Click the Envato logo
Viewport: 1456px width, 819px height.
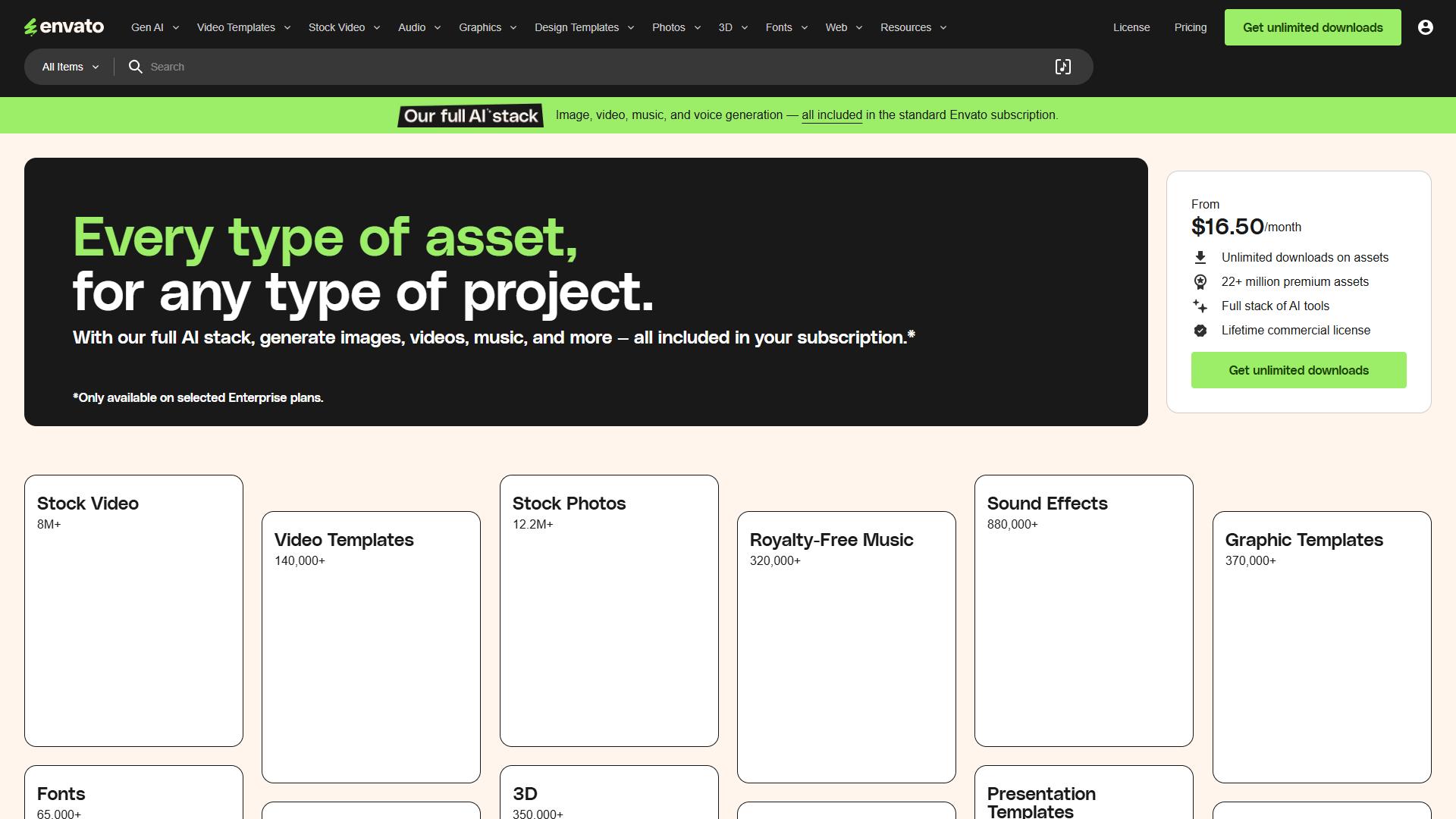tap(64, 27)
